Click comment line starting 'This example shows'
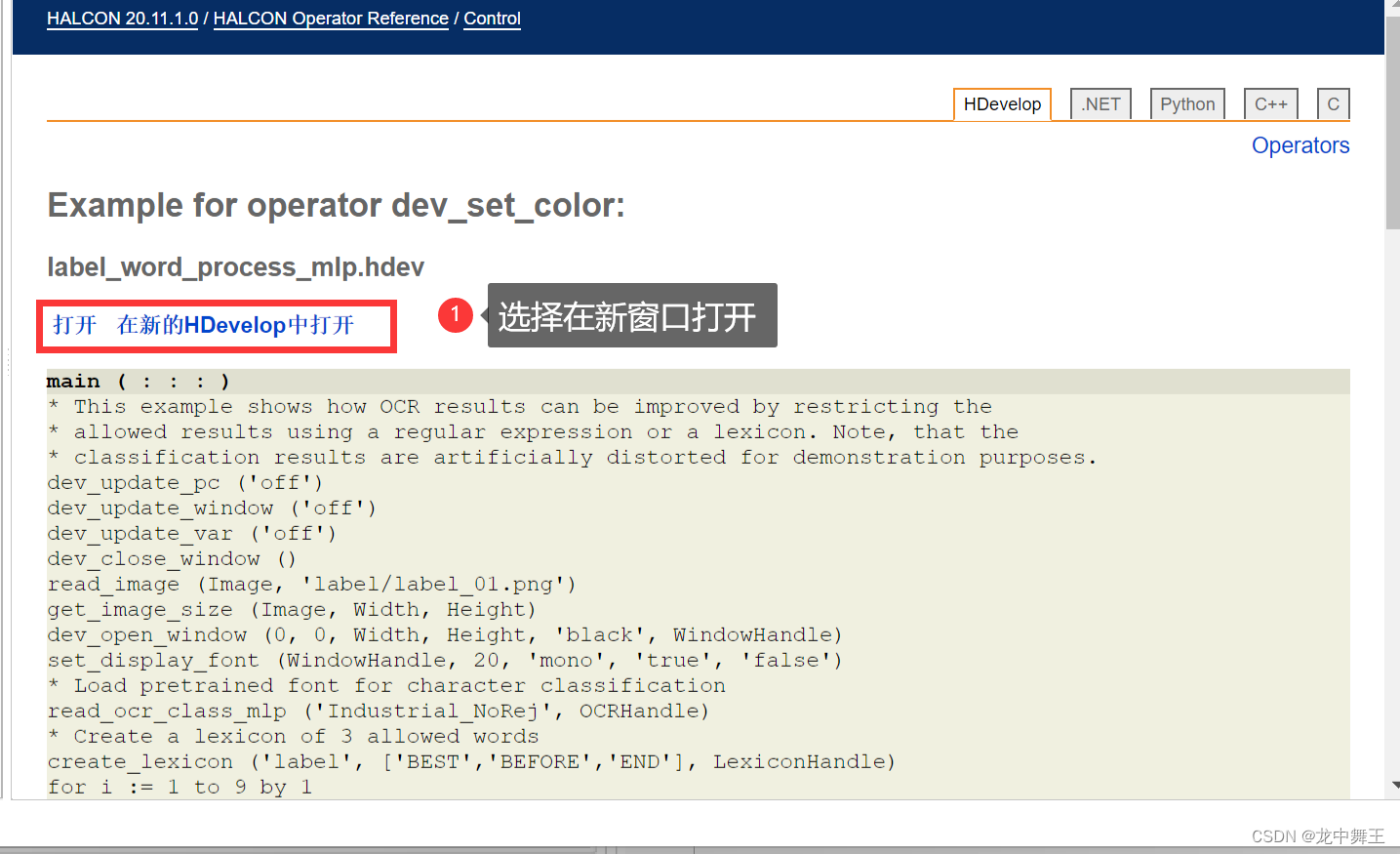Screen dimensions: 1400x854 tap(520, 407)
